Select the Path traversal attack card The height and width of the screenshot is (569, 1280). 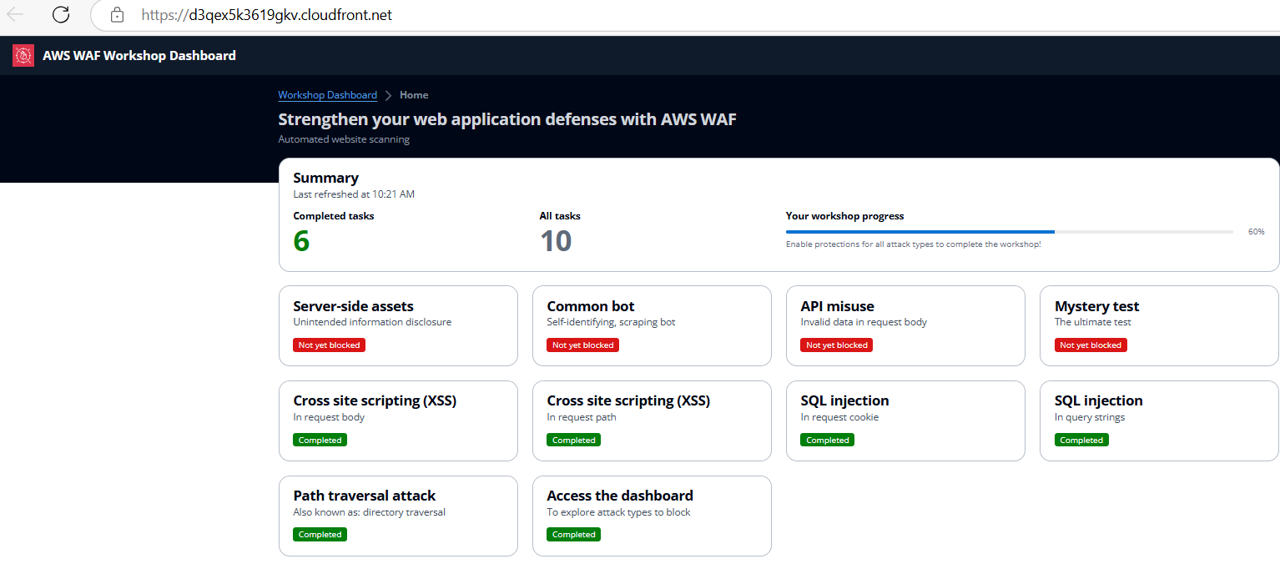398,515
